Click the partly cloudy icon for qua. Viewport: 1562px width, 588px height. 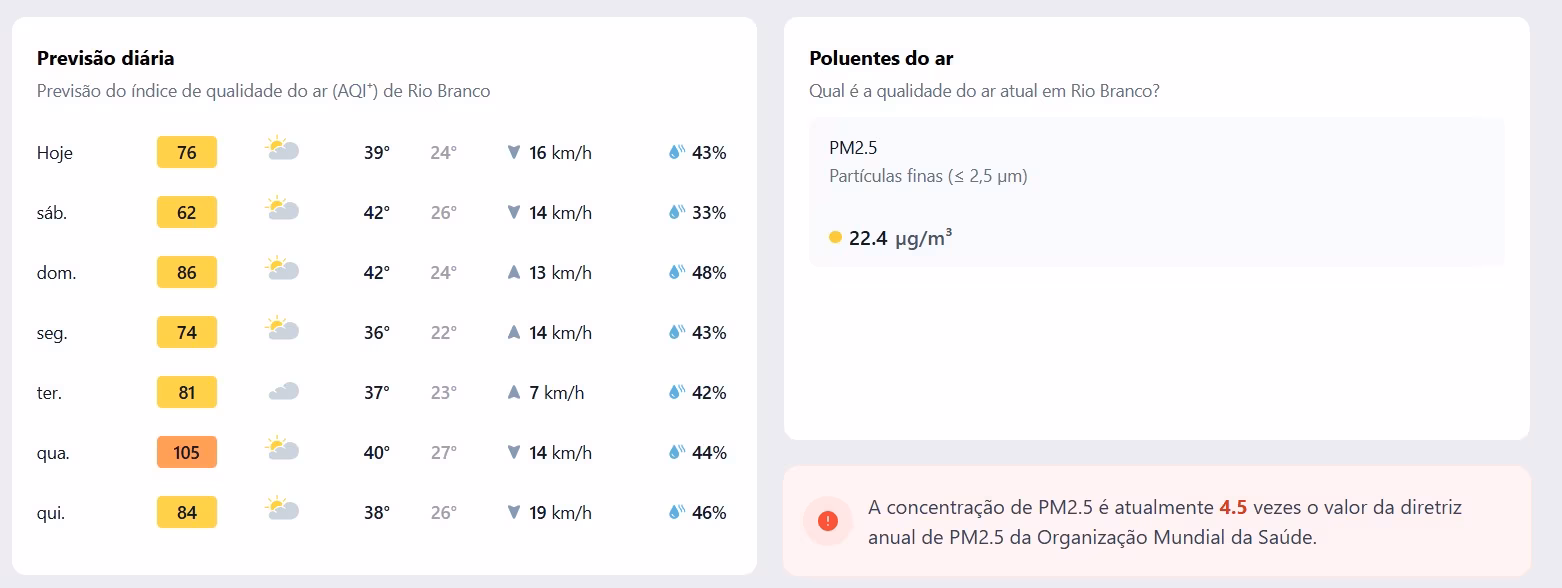283,449
